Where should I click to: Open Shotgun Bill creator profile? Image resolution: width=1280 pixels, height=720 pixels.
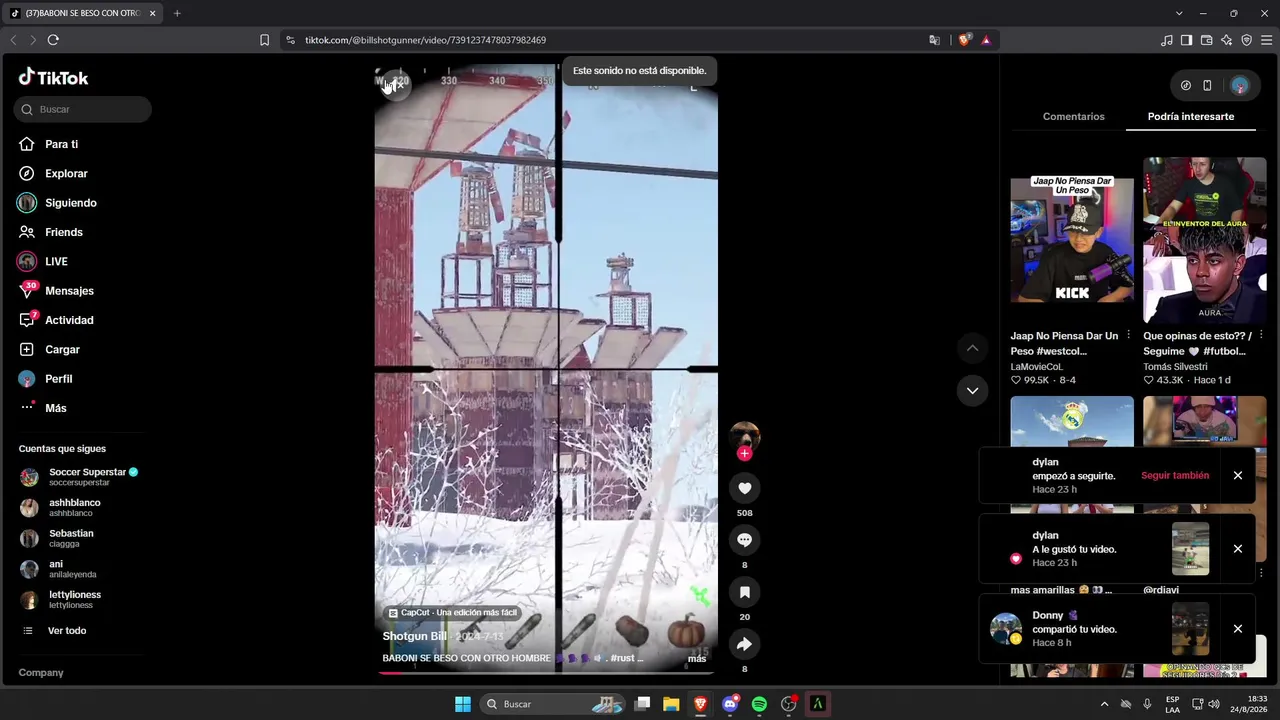[414, 636]
